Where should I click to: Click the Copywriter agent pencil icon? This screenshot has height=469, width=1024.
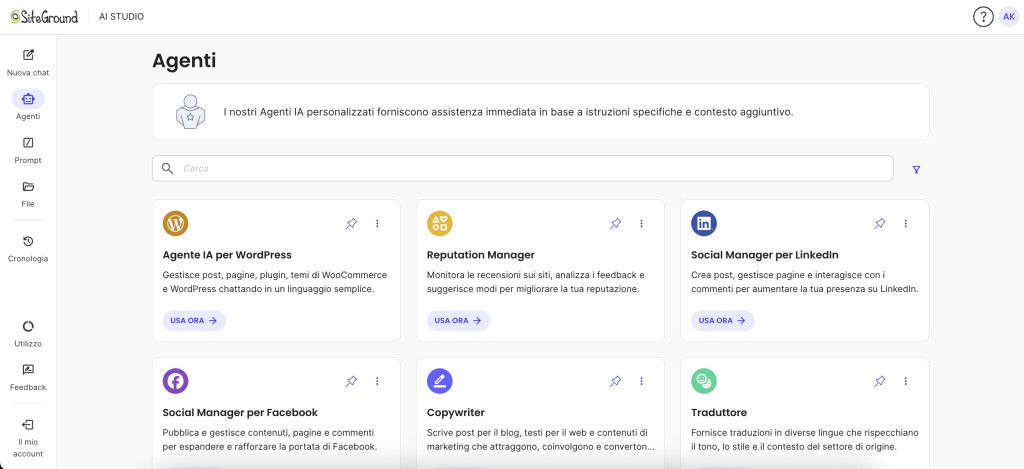[440, 381]
